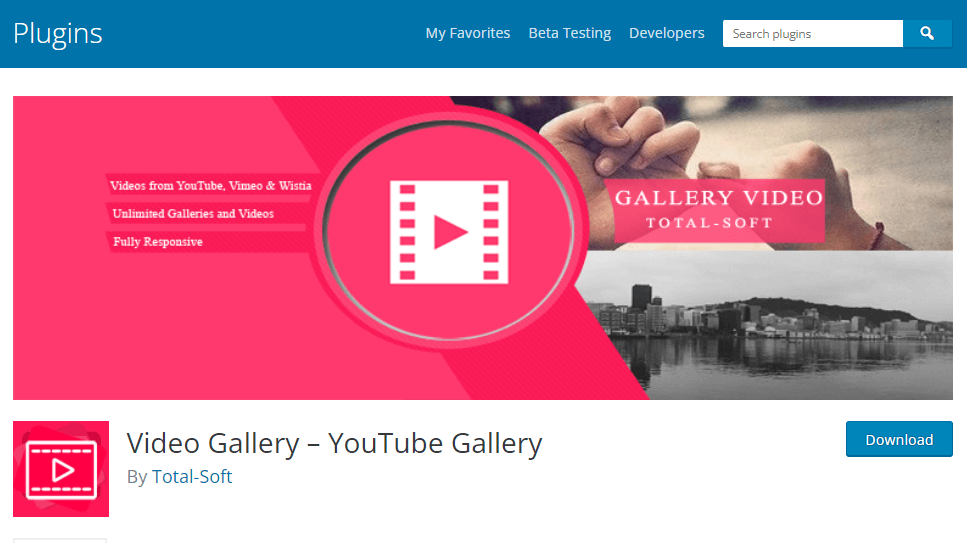Go to the Plugins heading link
967x543 pixels.
[x=57, y=34]
